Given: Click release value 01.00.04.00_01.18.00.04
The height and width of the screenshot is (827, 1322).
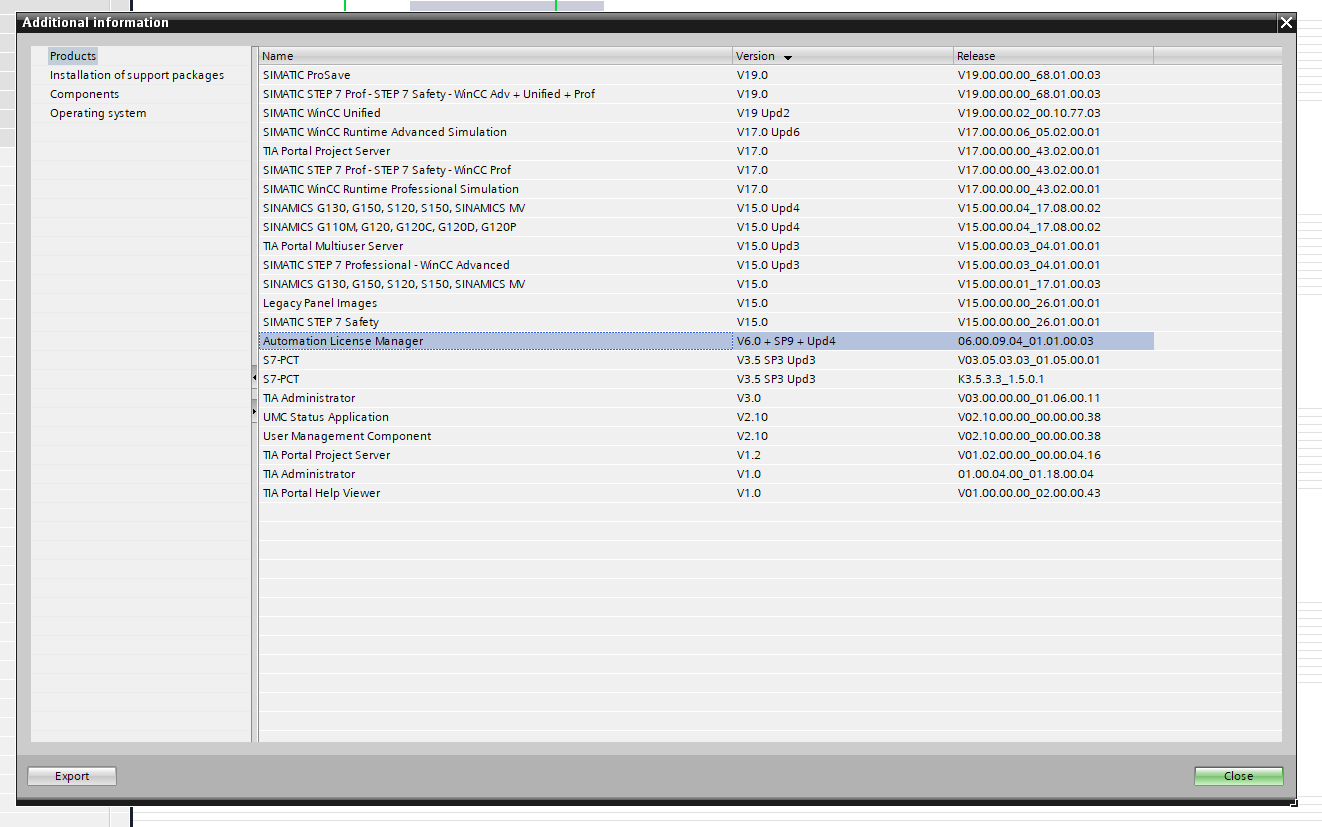Looking at the screenshot, I should [x=1025, y=474].
